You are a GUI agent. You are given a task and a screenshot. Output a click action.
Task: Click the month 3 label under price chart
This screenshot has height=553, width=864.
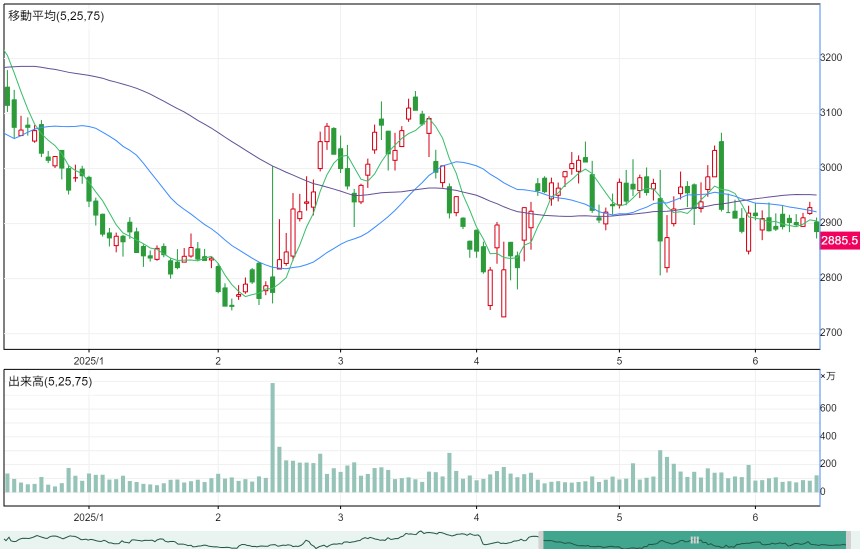[x=341, y=361]
